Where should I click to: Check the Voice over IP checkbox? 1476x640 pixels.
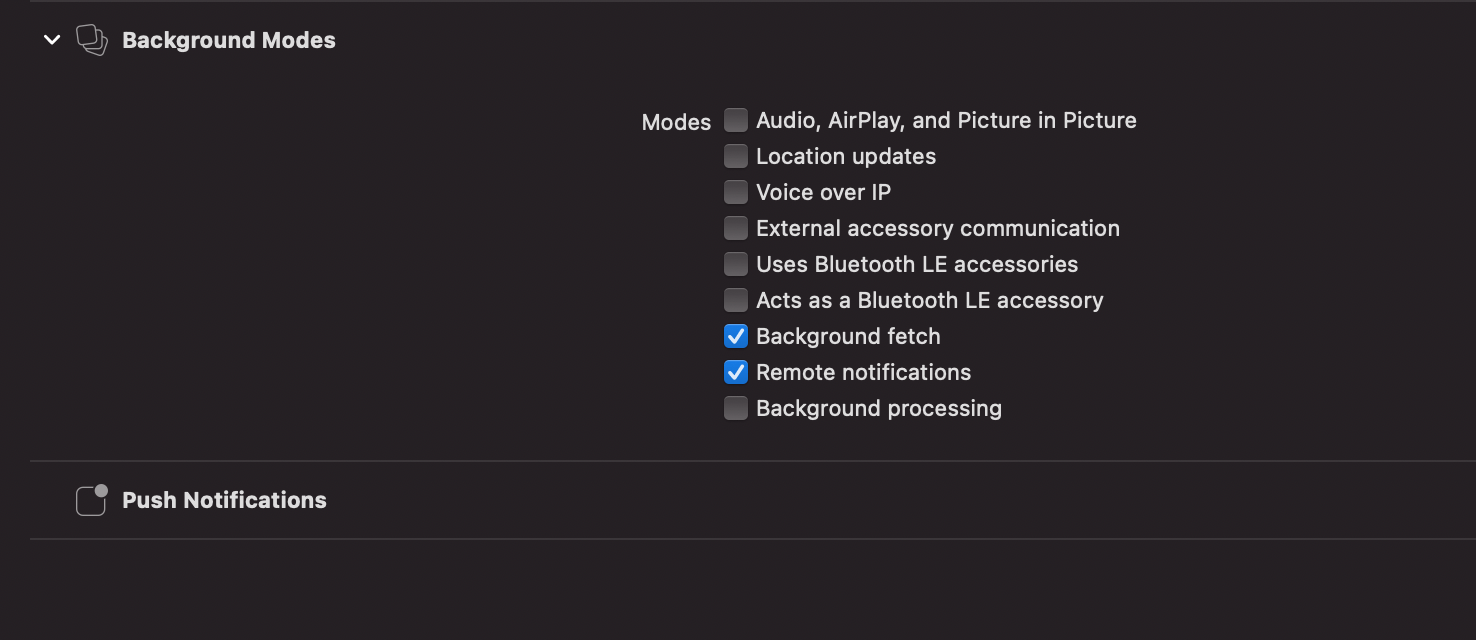(x=736, y=192)
